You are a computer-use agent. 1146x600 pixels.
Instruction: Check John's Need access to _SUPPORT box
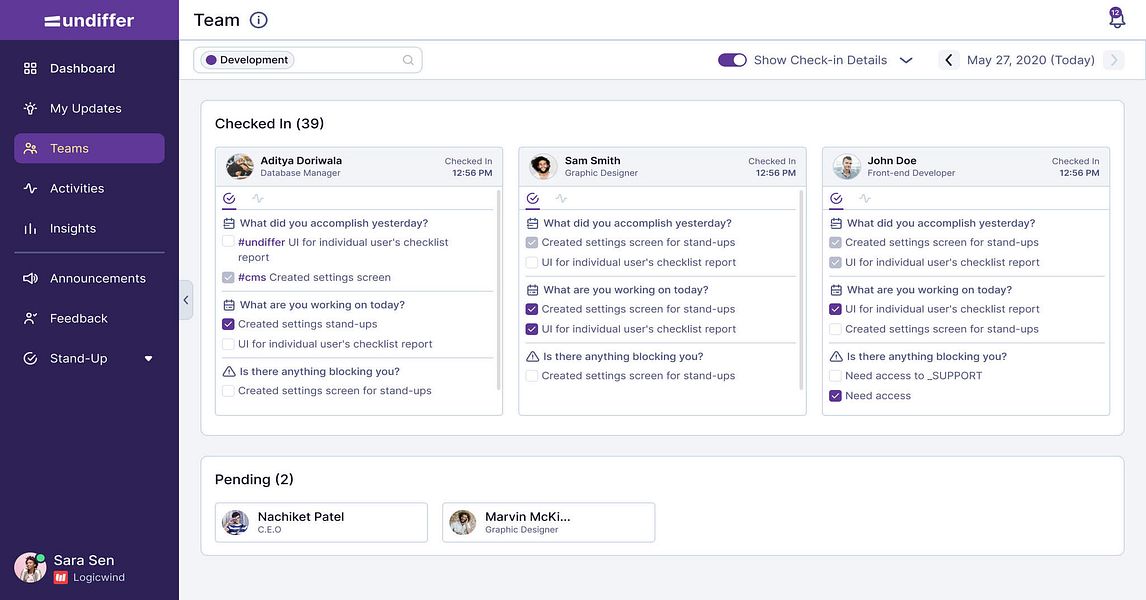tap(835, 376)
